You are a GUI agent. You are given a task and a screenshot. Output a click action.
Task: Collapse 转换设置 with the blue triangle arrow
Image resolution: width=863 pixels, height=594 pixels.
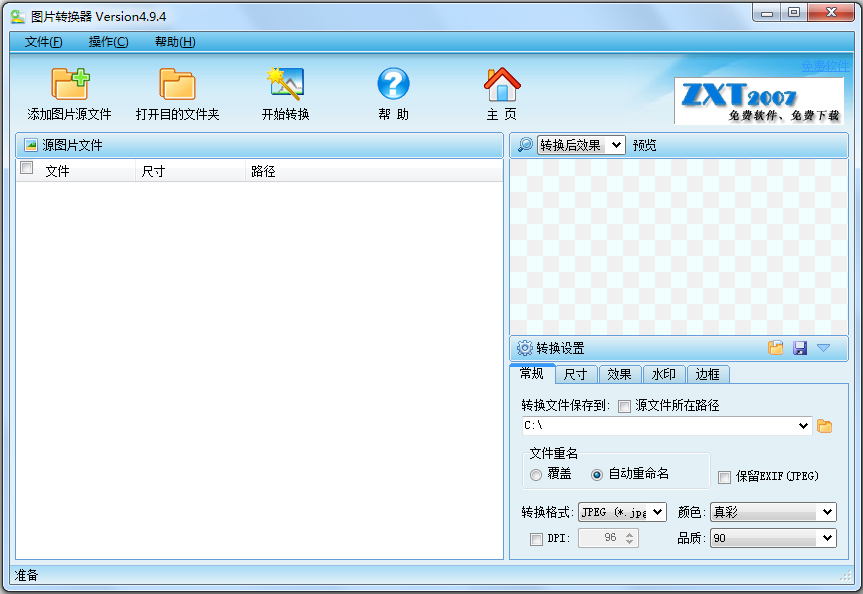point(823,348)
